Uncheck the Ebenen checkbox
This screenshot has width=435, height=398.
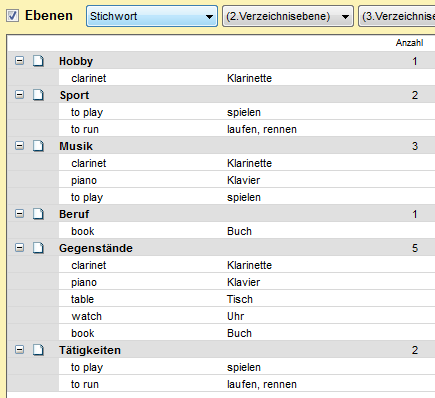pos(13,16)
